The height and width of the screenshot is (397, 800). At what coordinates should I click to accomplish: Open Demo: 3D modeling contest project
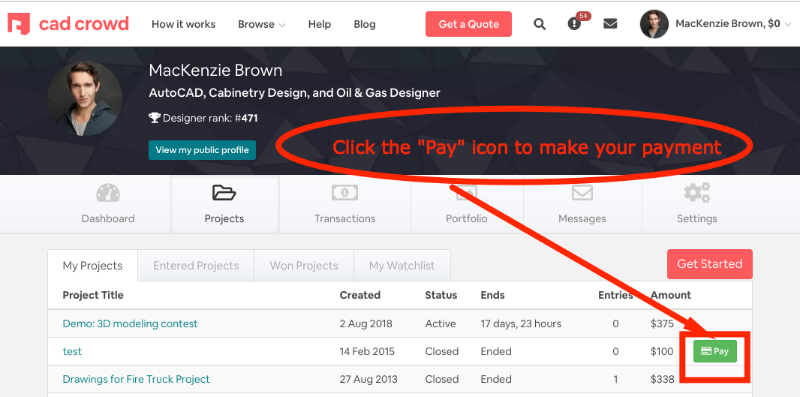tap(130, 324)
